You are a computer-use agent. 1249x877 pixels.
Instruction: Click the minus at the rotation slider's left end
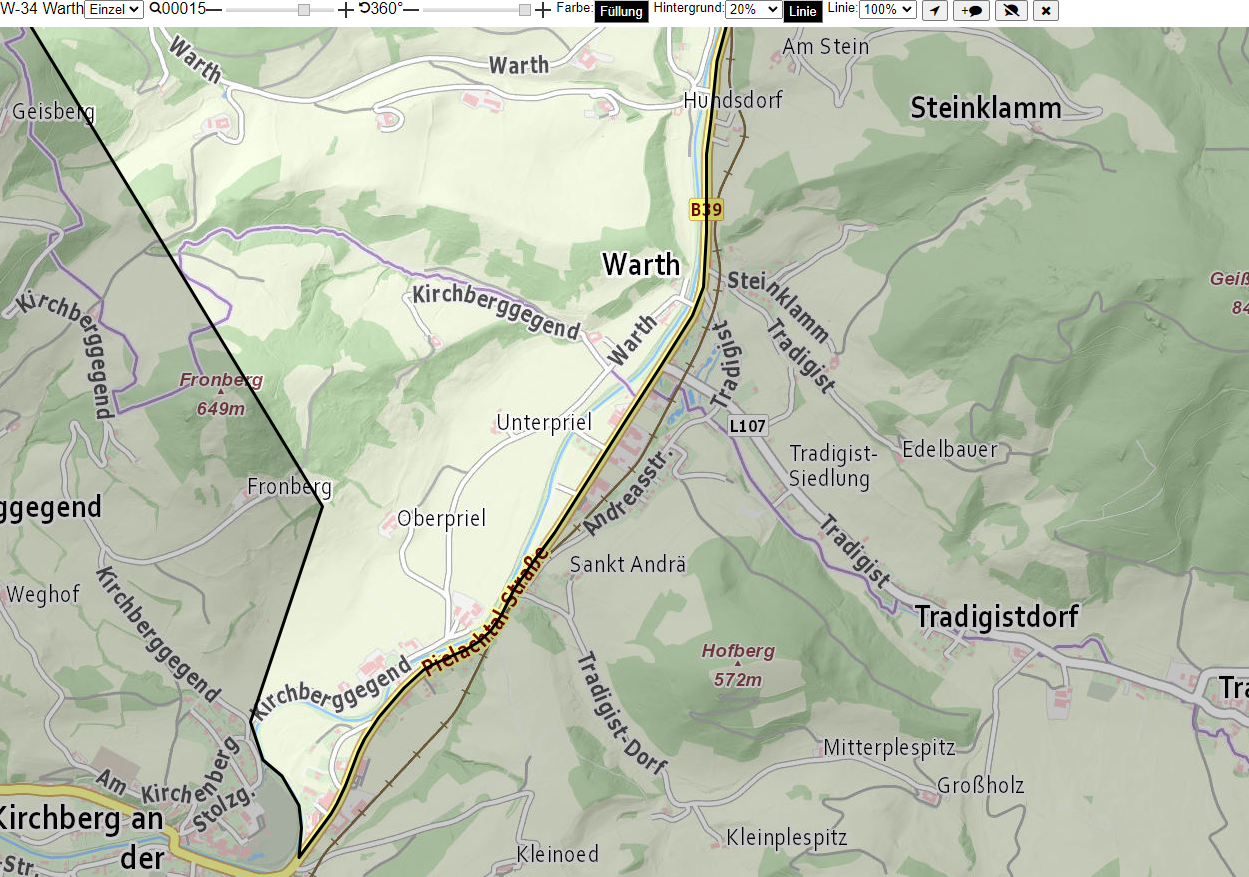[x=411, y=10]
